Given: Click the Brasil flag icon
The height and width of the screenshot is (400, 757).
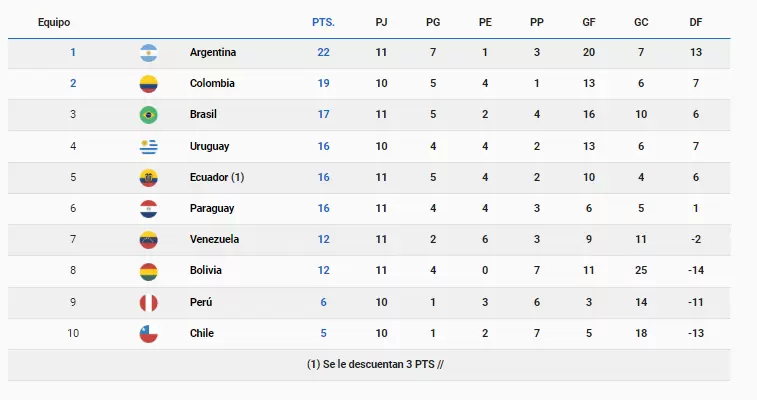Looking at the screenshot, I should click(x=149, y=114).
